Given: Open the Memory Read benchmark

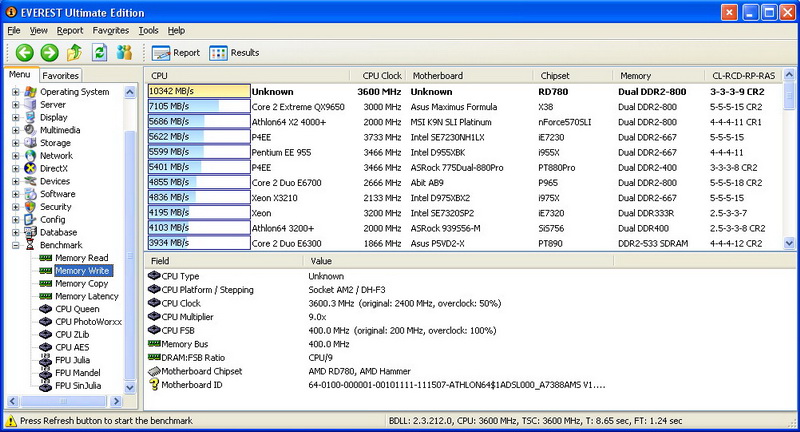Looking at the screenshot, I should tap(82, 258).
